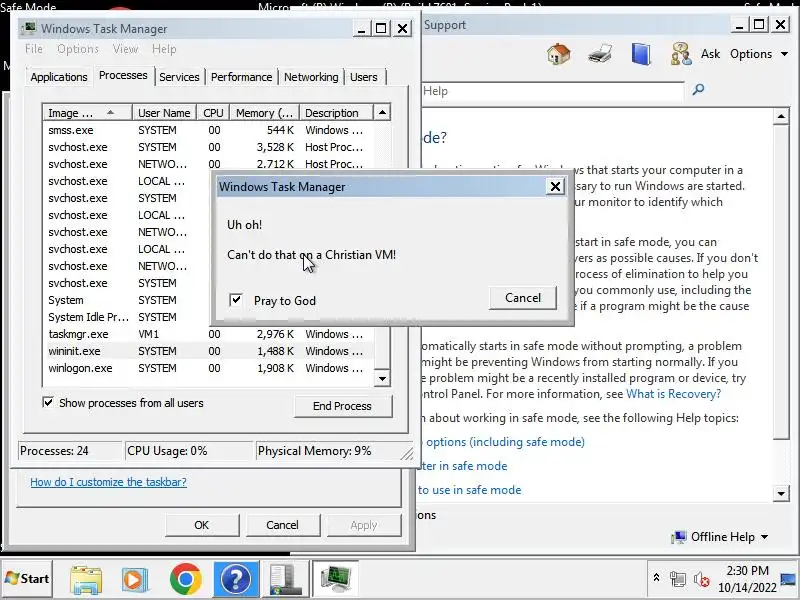Switch to the Services tab

click(x=179, y=77)
